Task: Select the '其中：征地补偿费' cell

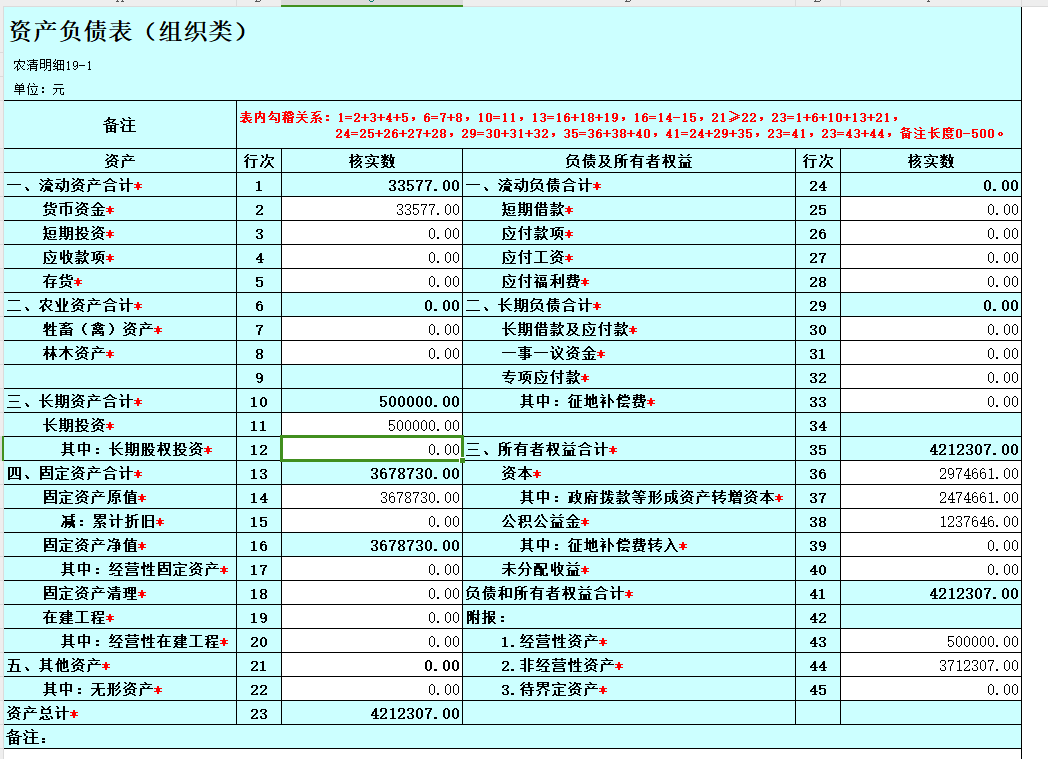Action: coord(629,402)
